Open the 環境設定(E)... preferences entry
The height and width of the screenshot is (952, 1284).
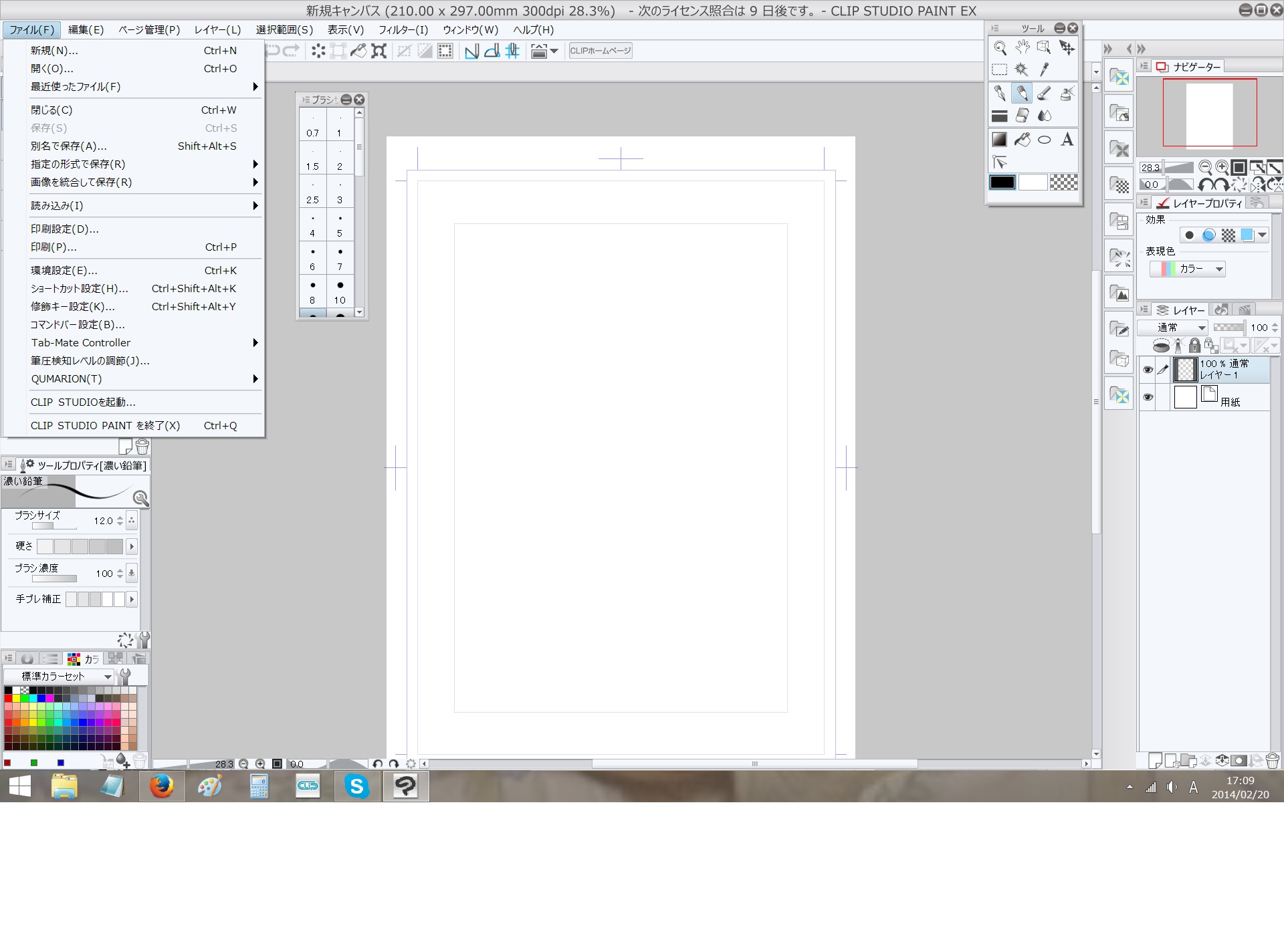64,271
